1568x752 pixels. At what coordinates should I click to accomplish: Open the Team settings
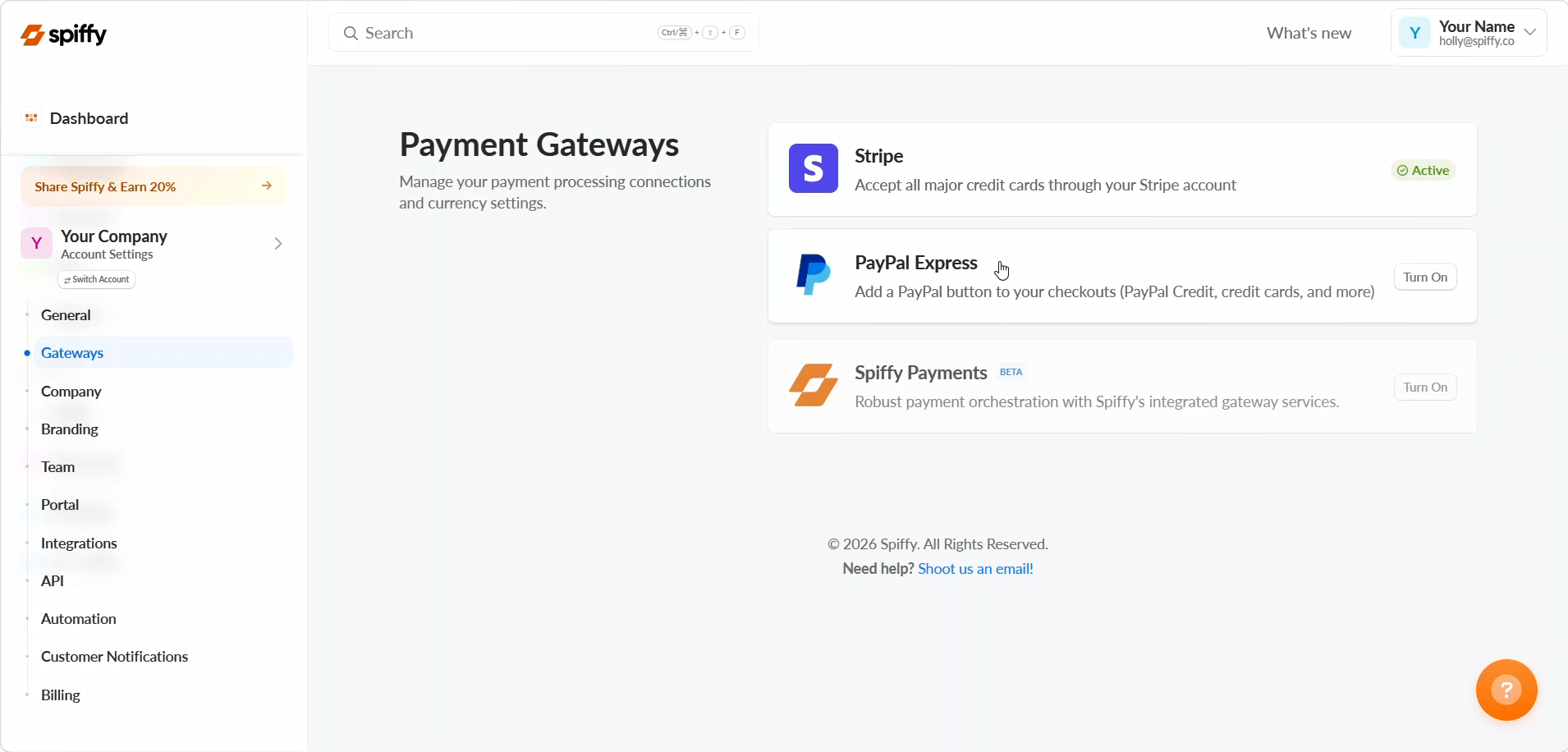pos(57,467)
